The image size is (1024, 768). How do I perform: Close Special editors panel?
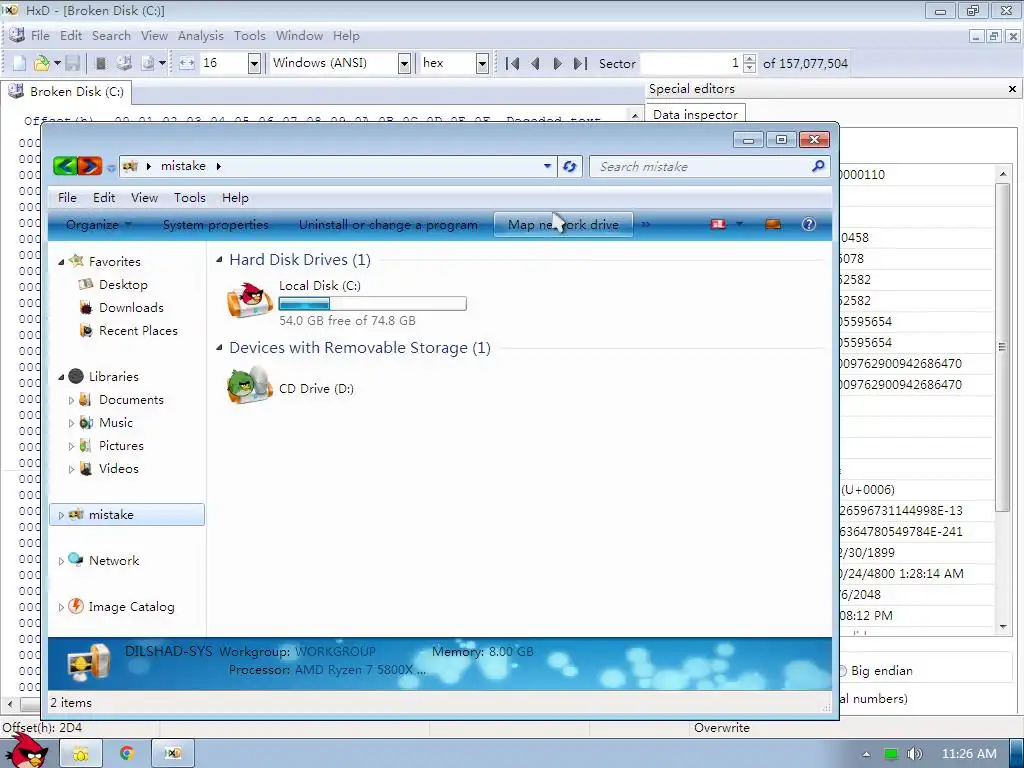[1012, 89]
